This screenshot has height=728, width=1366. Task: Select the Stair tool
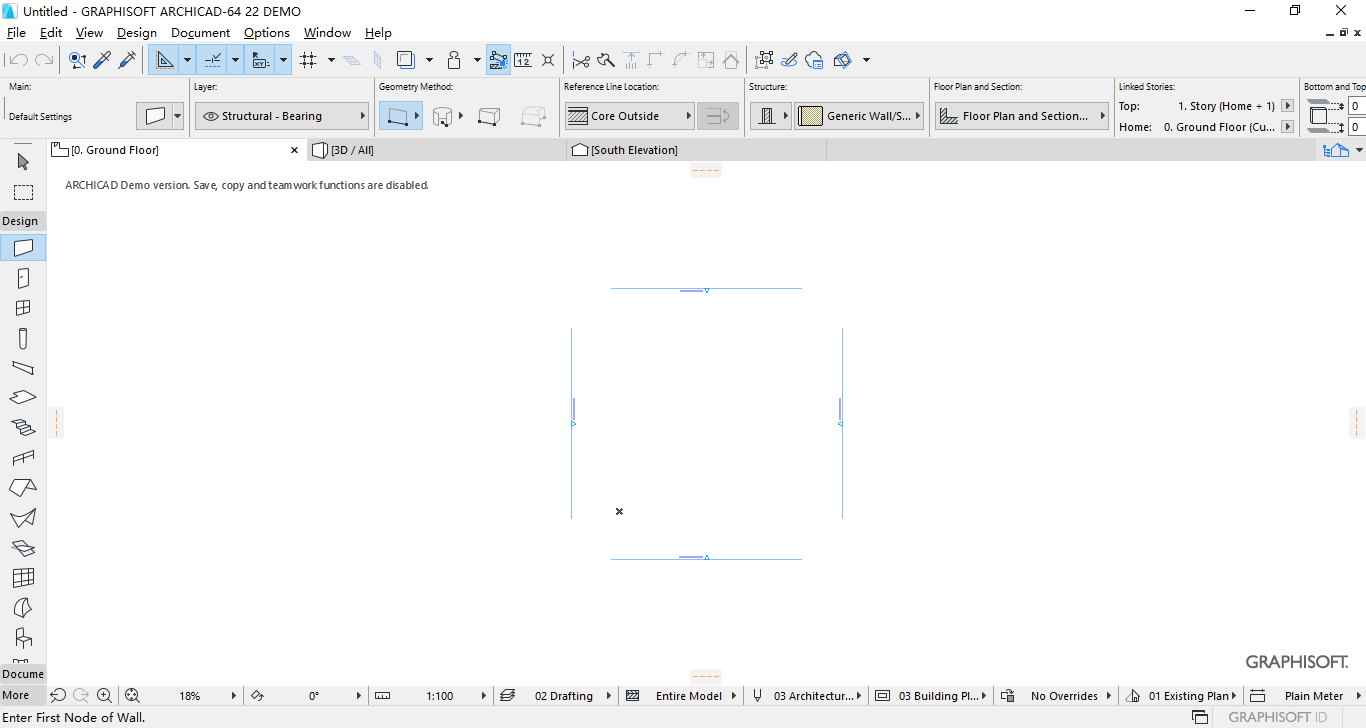point(23,428)
